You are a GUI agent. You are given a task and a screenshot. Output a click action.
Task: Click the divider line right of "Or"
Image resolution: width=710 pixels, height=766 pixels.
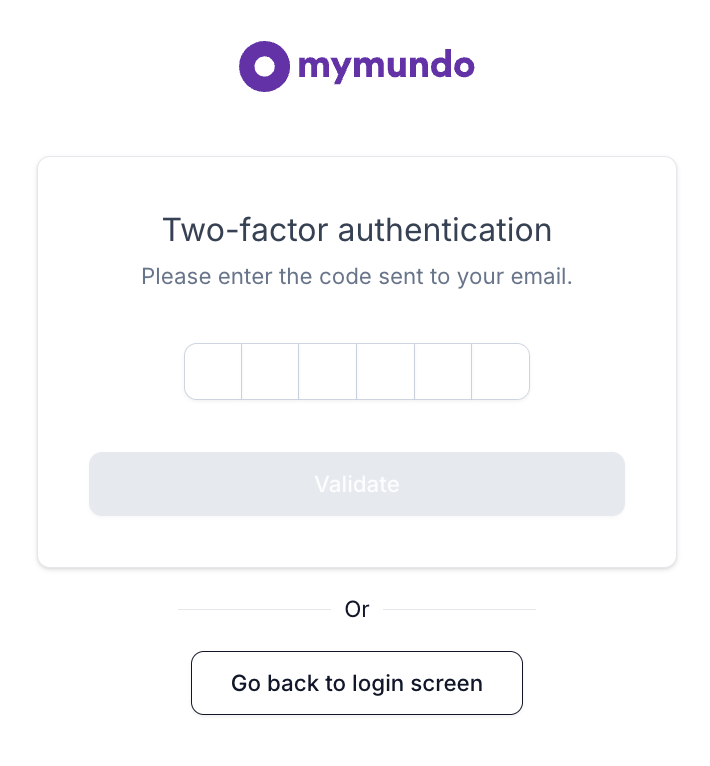(459, 609)
